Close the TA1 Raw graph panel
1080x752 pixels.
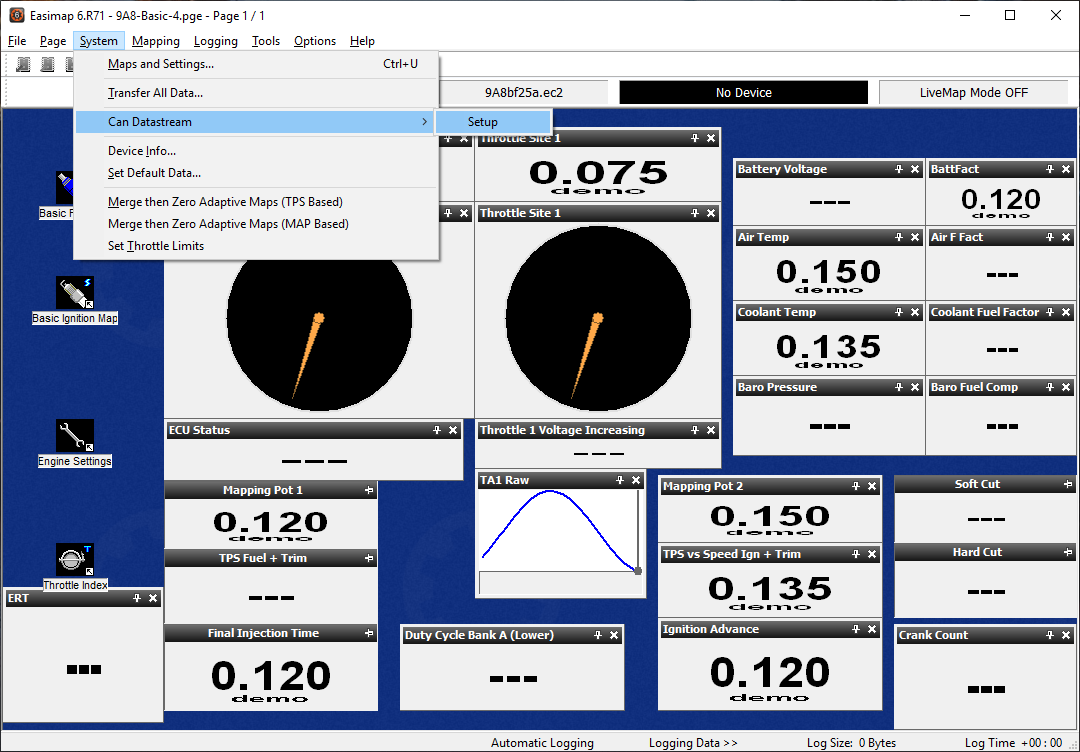636,481
